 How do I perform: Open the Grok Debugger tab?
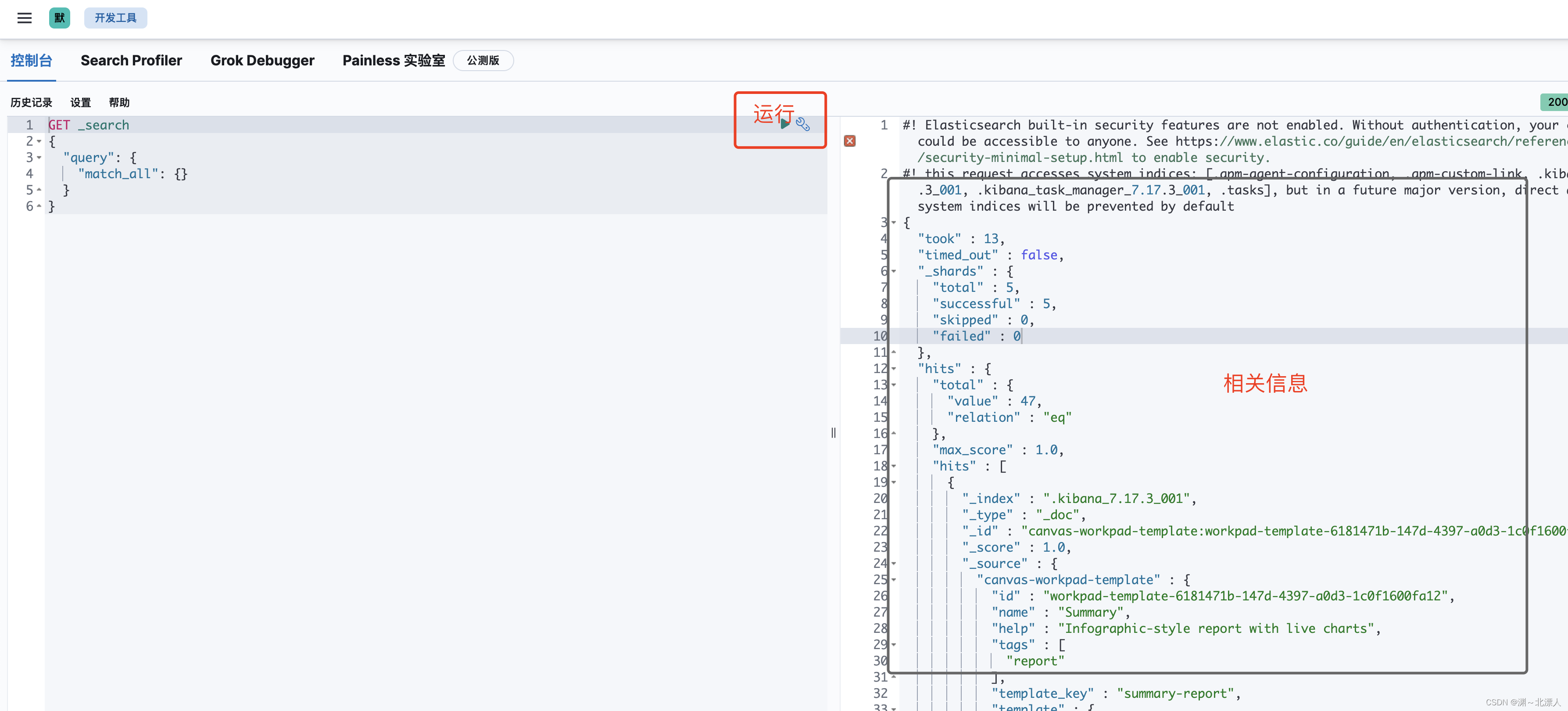pyautogui.click(x=262, y=60)
